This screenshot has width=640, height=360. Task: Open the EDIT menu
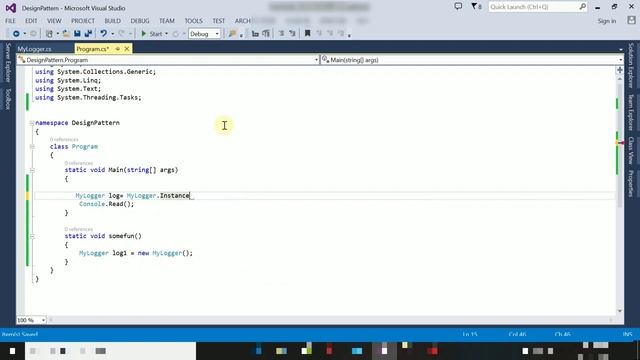[31, 21]
